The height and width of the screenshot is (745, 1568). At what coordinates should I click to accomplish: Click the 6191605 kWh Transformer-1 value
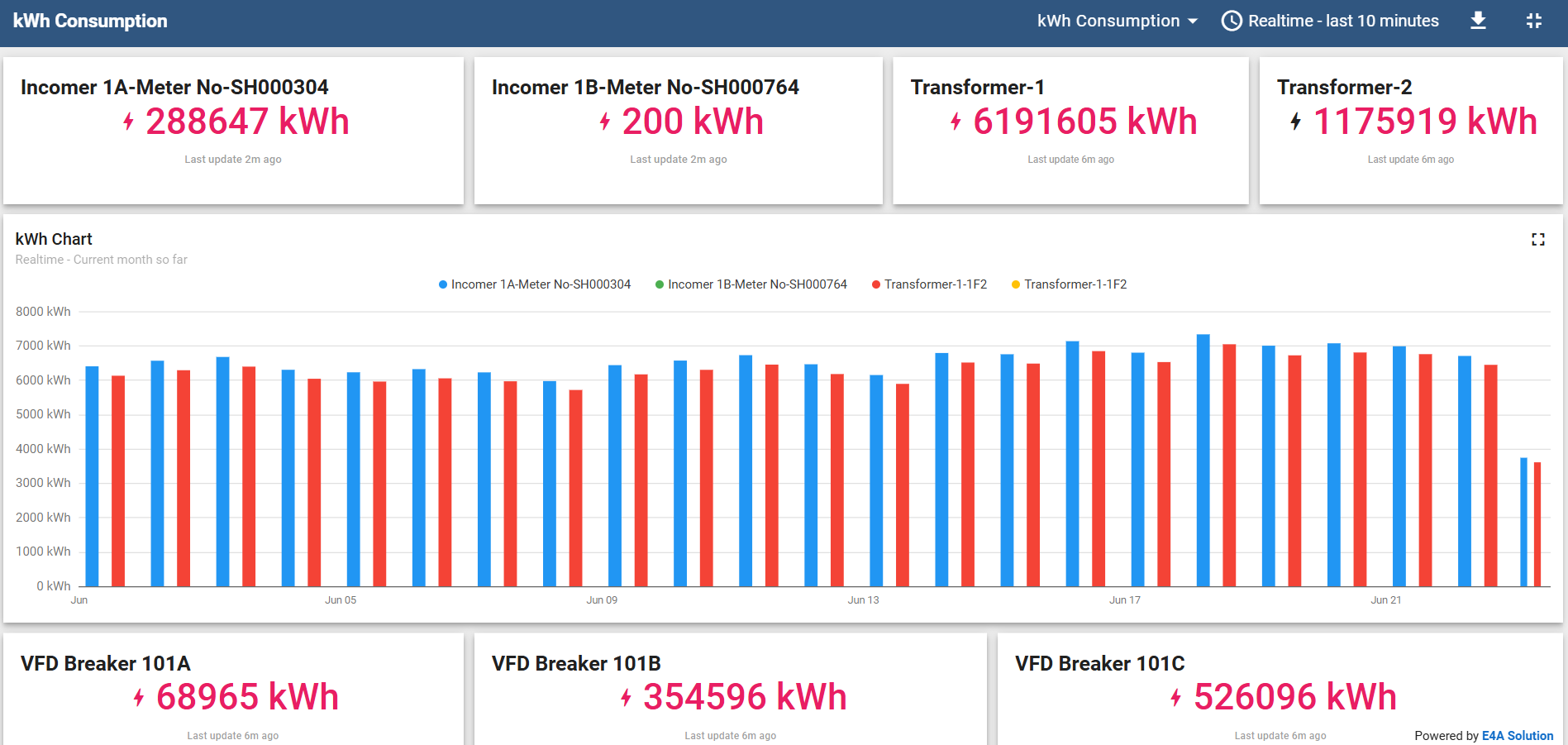click(x=1084, y=122)
